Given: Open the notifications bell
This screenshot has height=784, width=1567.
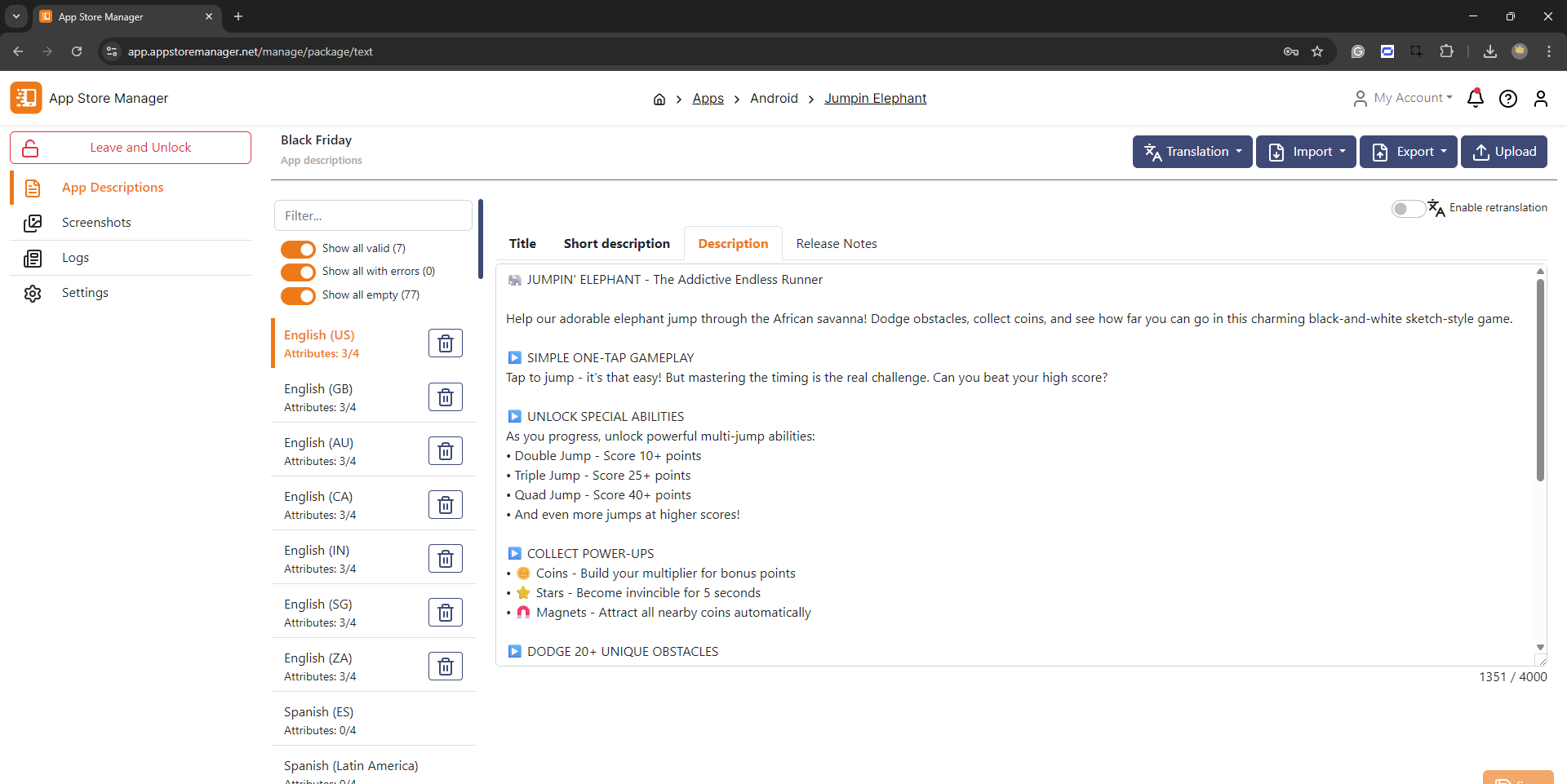Looking at the screenshot, I should point(1475,99).
